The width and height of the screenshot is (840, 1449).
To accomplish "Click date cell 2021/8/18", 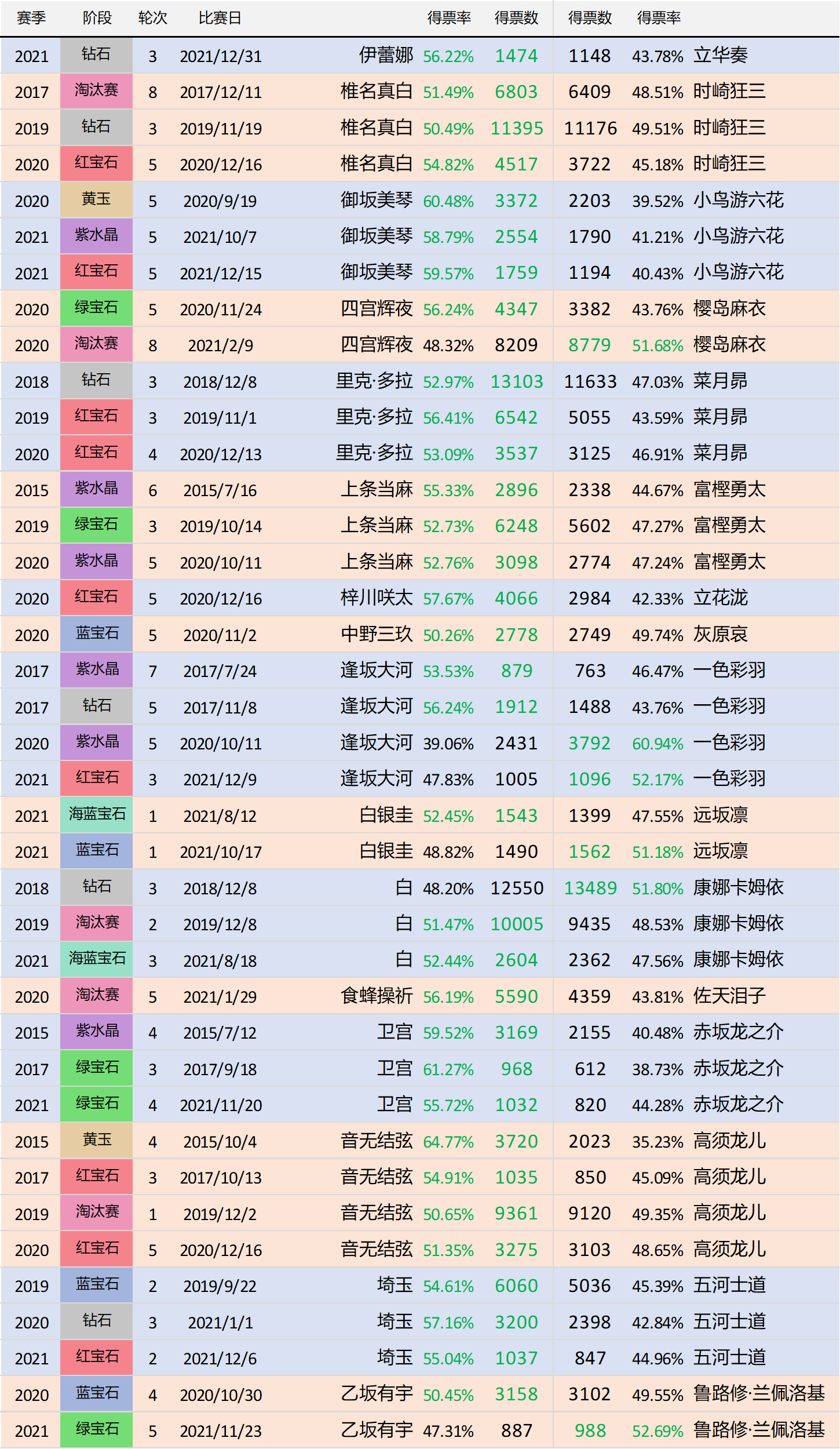I will (220, 961).
